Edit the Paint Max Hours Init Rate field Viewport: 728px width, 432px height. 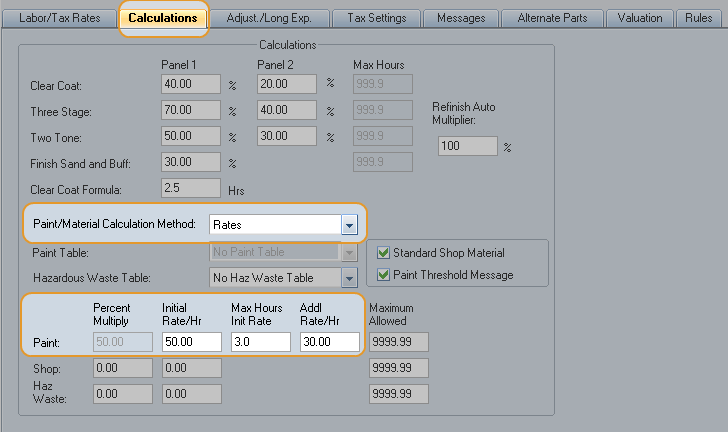tap(260, 342)
